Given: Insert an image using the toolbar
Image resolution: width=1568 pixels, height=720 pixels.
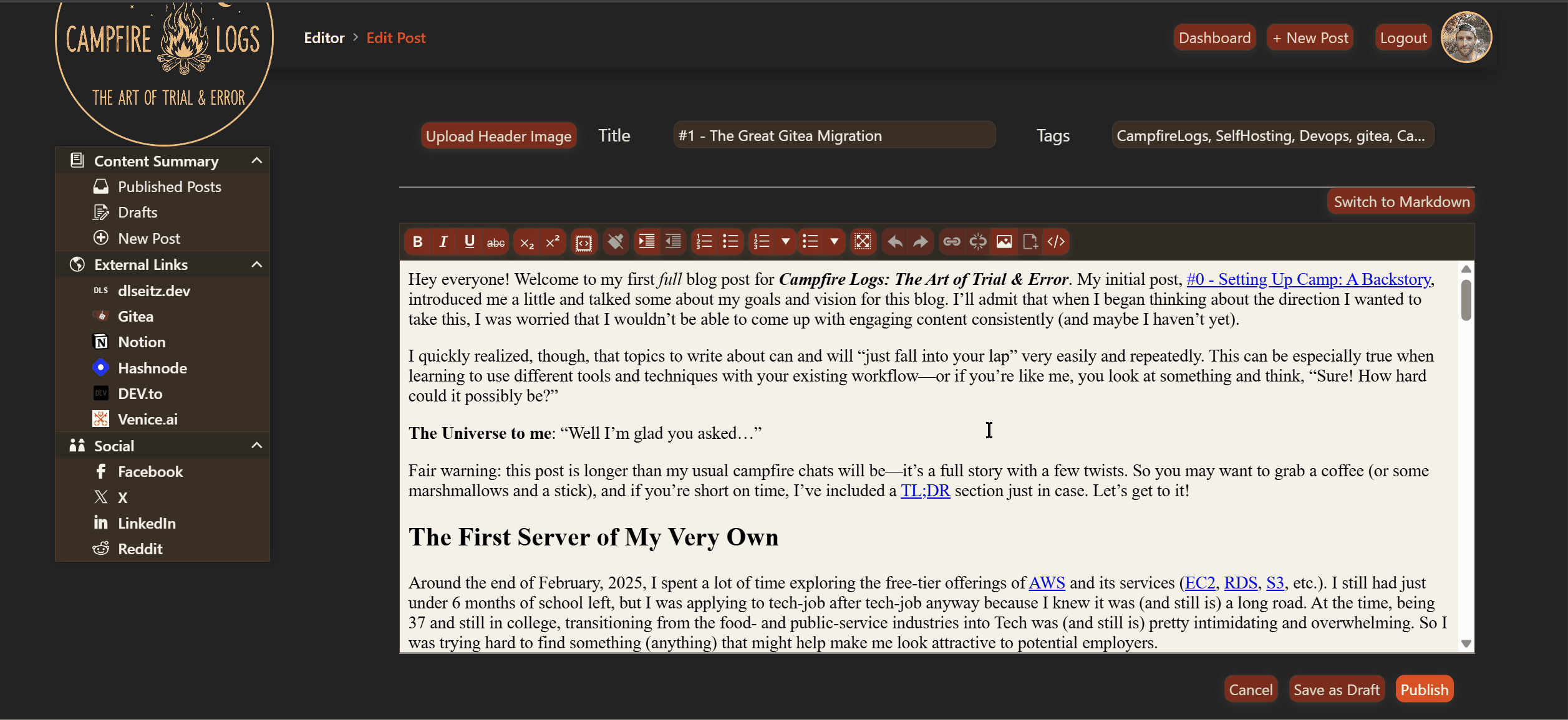Looking at the screenshot, I should (x=1004, y=242).
